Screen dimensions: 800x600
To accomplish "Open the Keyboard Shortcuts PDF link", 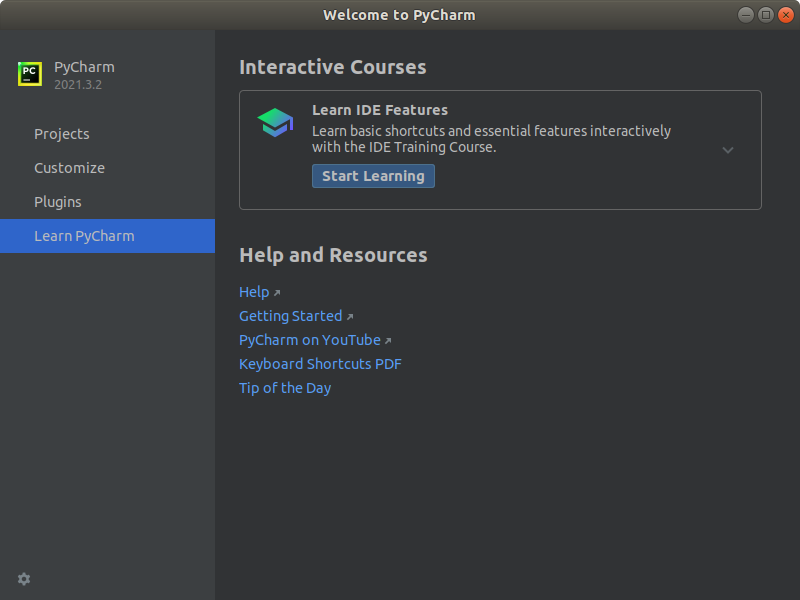I will click(320, 364).
